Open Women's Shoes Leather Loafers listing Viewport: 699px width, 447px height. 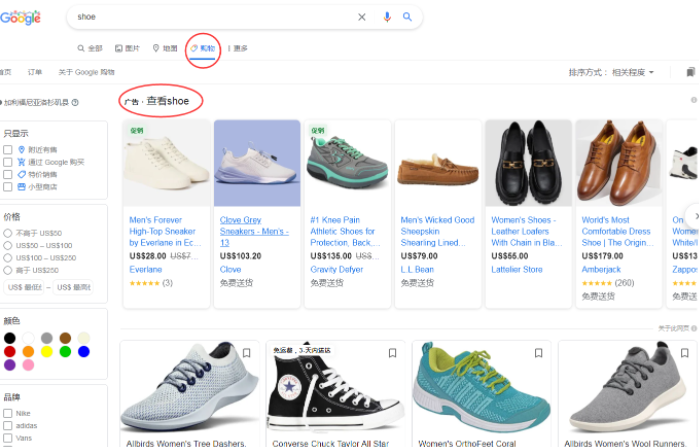(x=526, y=231)
